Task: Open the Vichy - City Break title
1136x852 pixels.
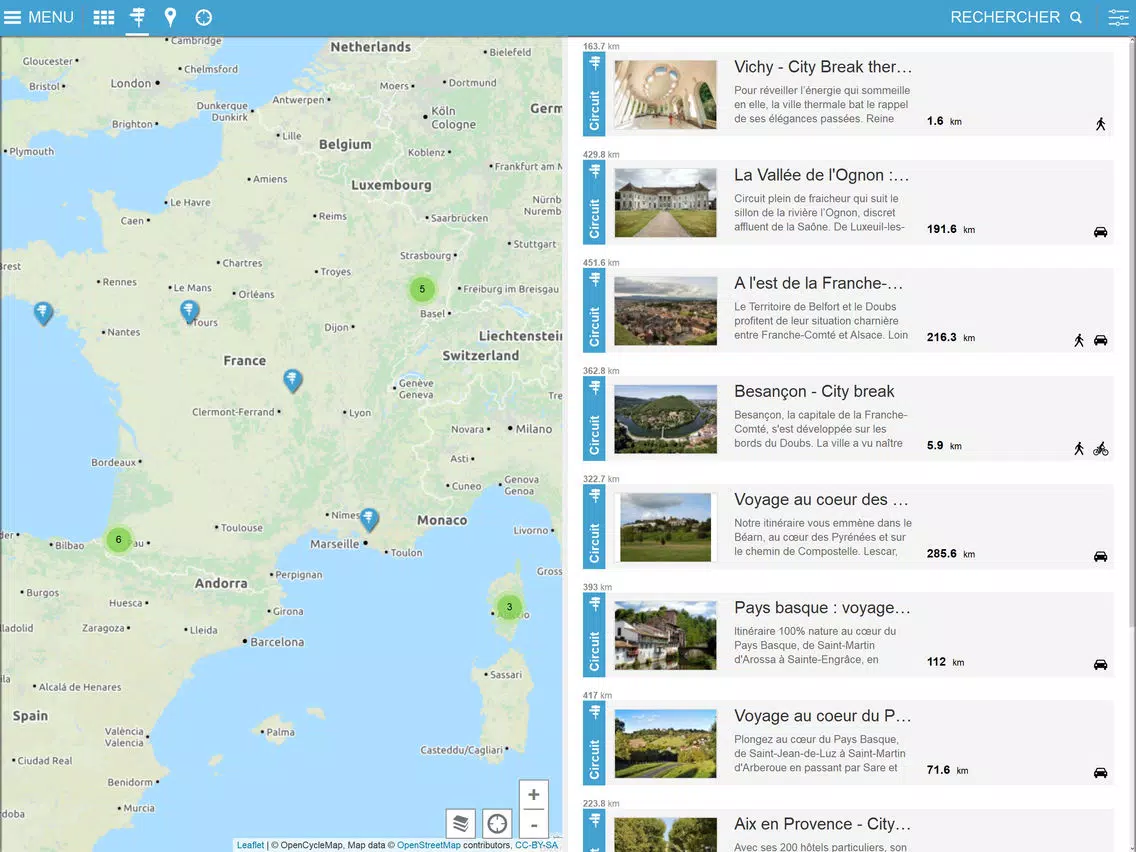Action: (x=822, y=67)
